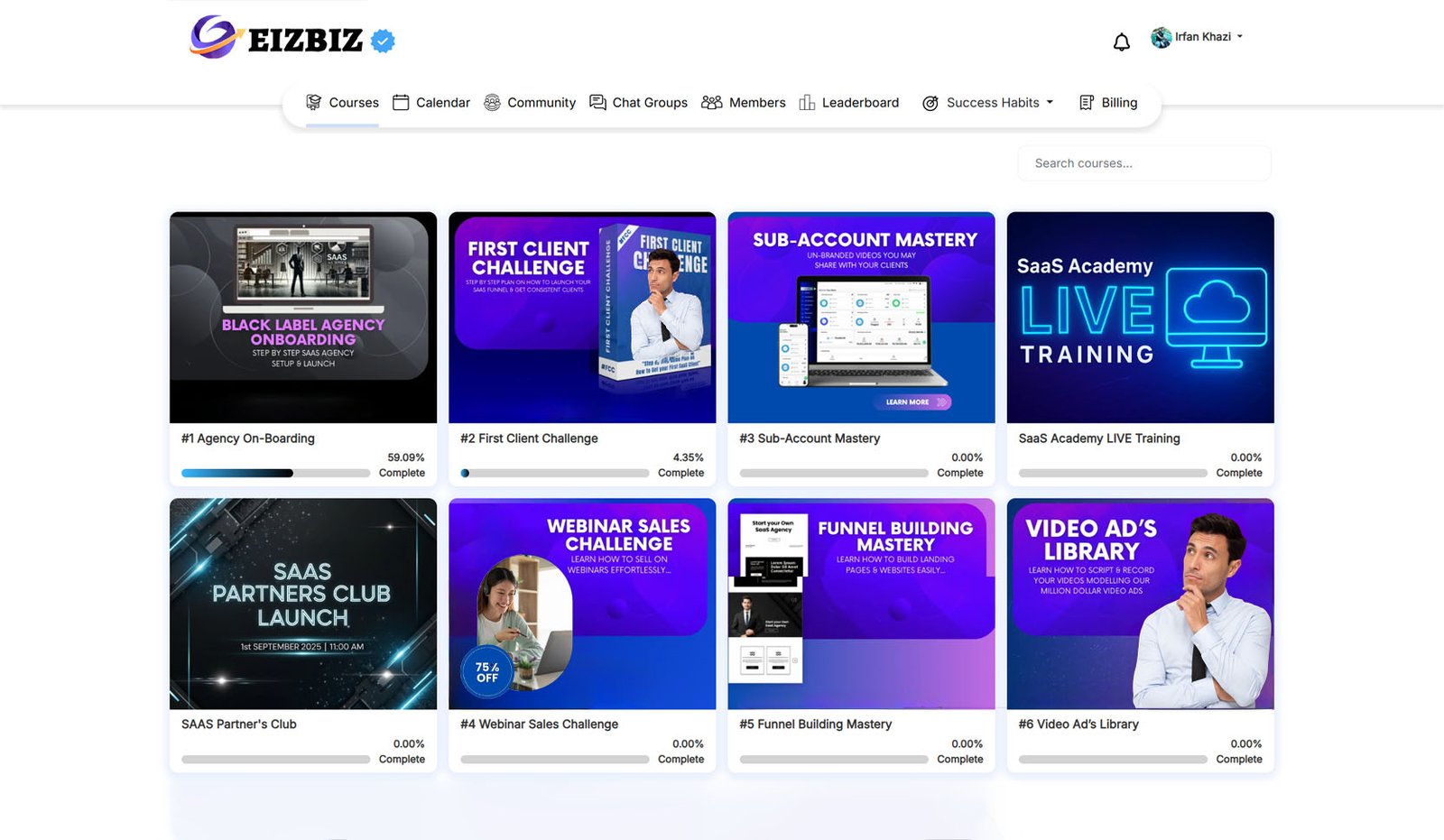This screenshot has width=1444, height=840.
Task: Click the Members people icon
Action: (713, 102)
